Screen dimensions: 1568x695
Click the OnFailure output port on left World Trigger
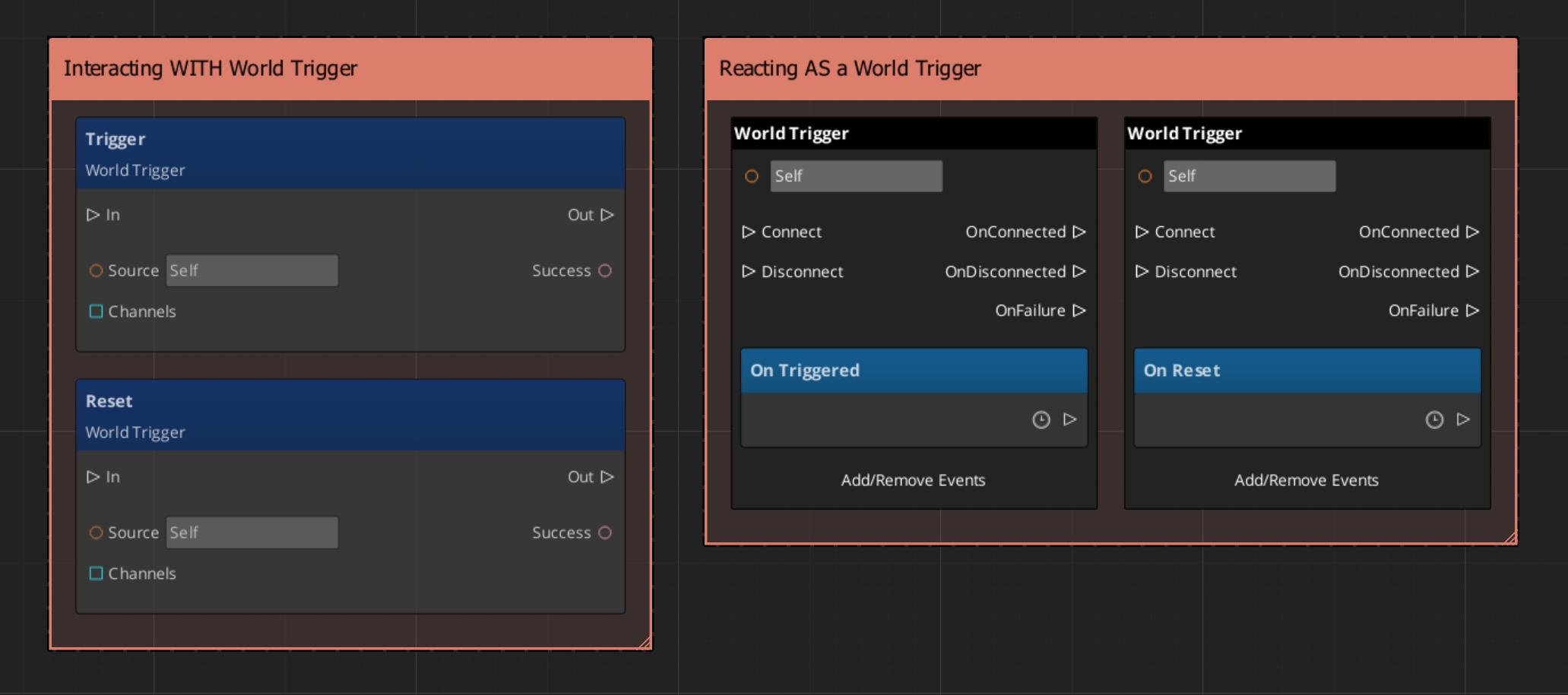pos(1079,311)
